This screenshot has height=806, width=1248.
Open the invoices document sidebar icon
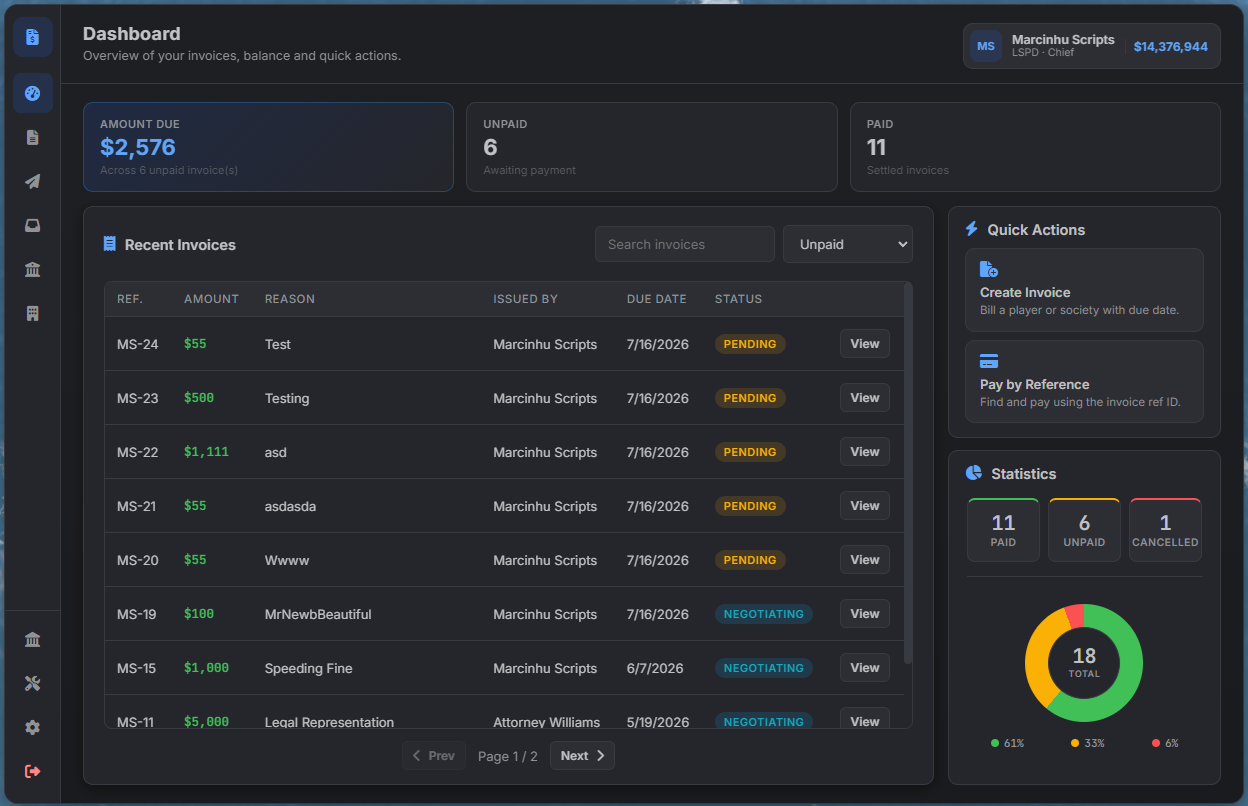(x=33, y=138)
